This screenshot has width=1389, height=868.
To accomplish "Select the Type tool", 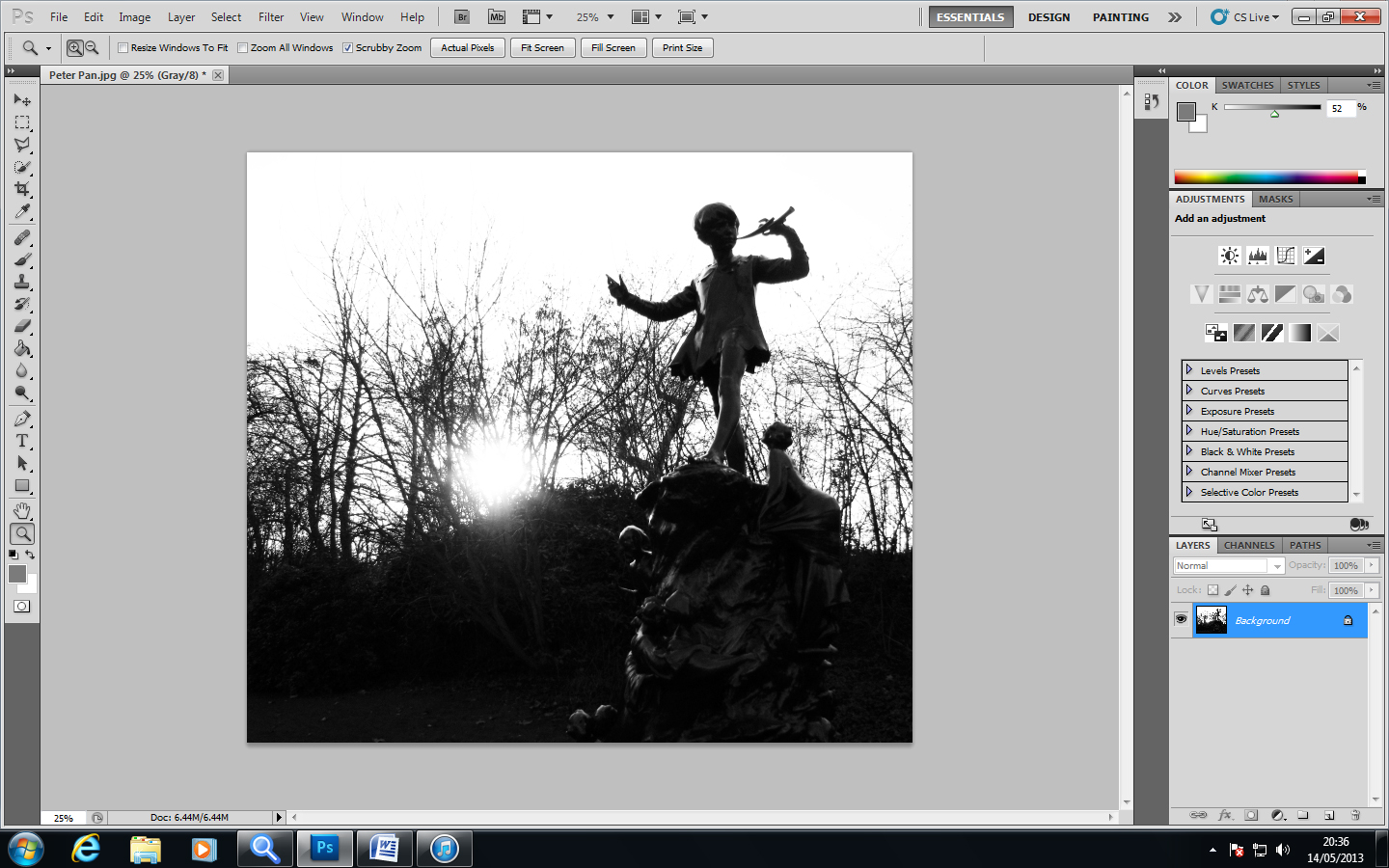I will click(x=22, y=441).
